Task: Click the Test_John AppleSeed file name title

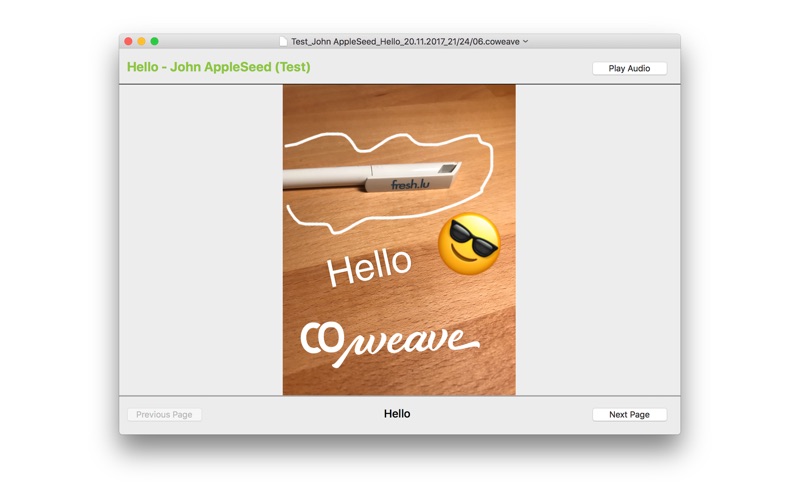Action: 405,41
